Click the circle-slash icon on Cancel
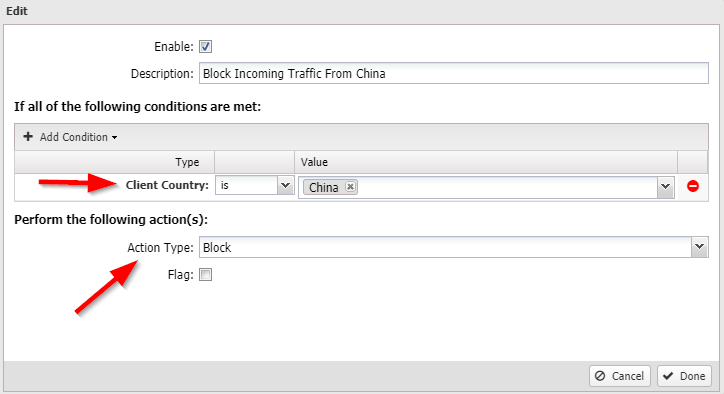This screenshot has height=394, width=724. [x=600, y=376]
